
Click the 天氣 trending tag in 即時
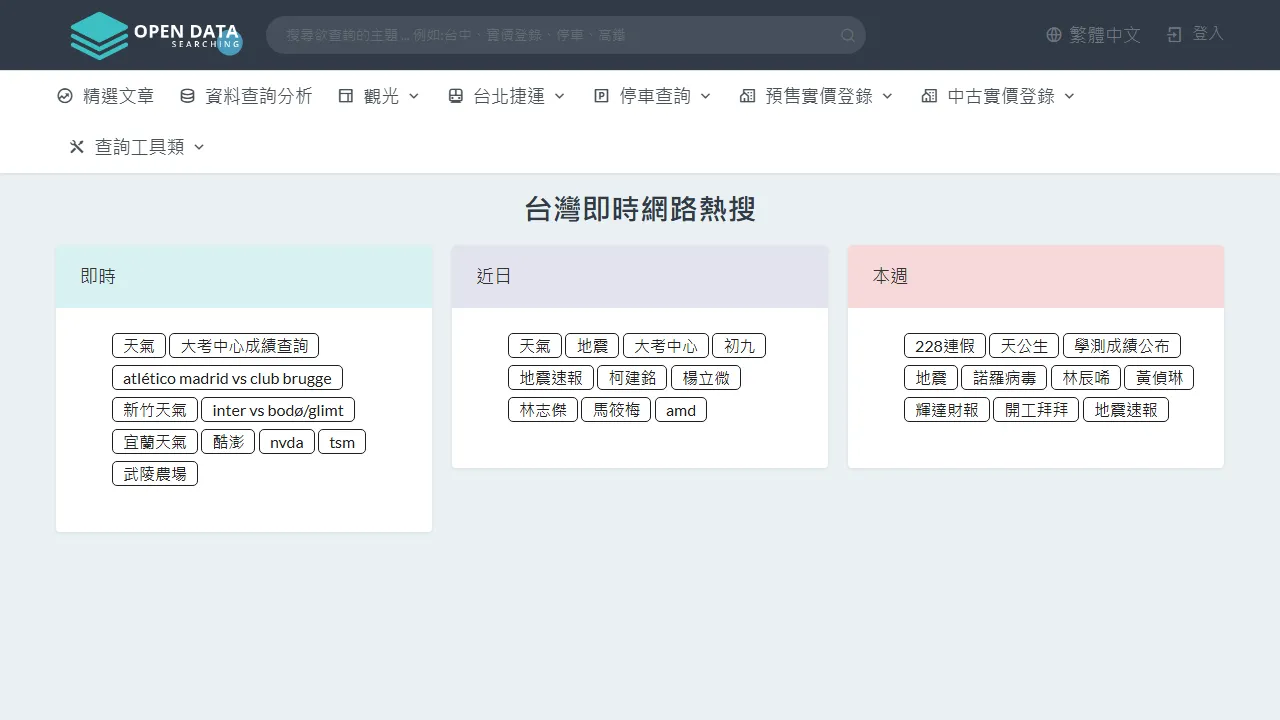click(139, 345)
